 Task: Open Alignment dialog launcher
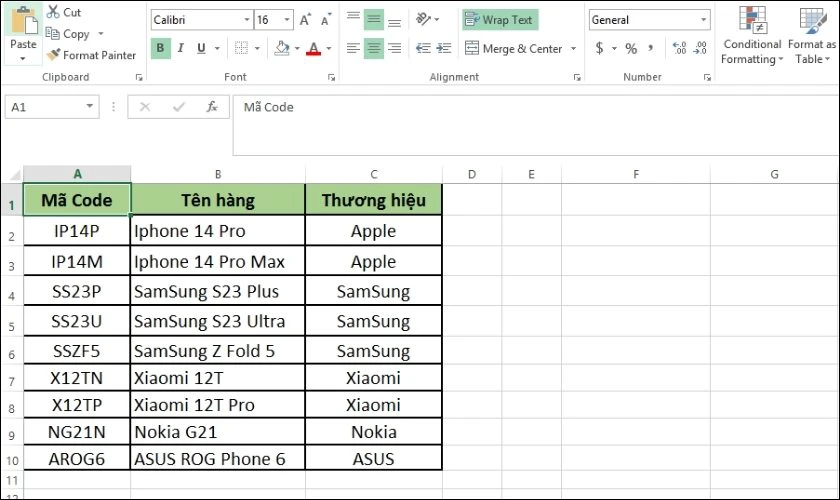tap(577, 78)
